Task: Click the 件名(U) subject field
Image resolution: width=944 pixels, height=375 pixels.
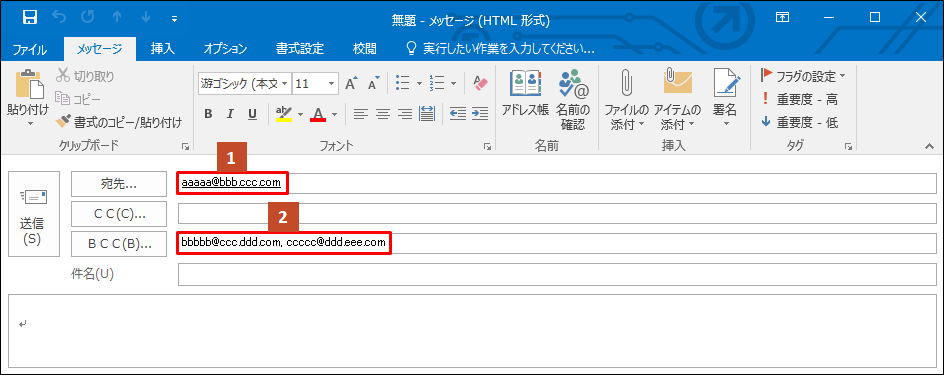Action: pos(557,274)
